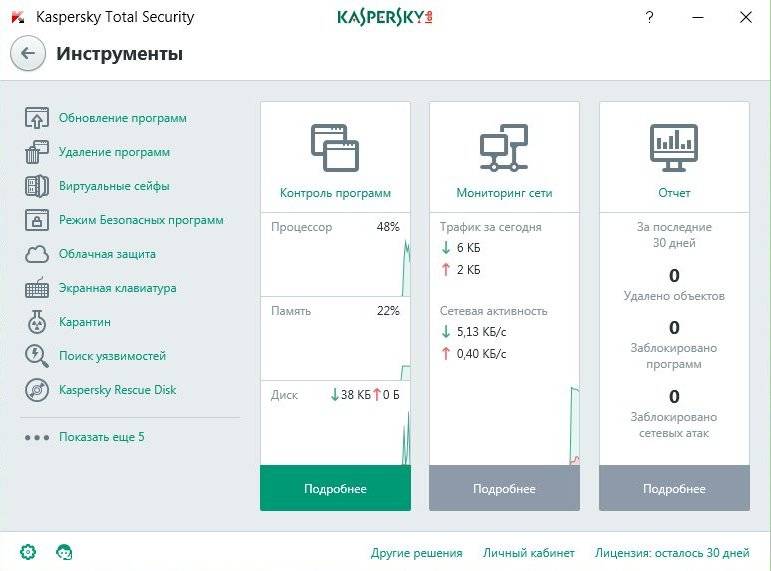Click the Kaspersky K logo in title bar
Screen dimensions: 771x571
click(x=18, y=17)
